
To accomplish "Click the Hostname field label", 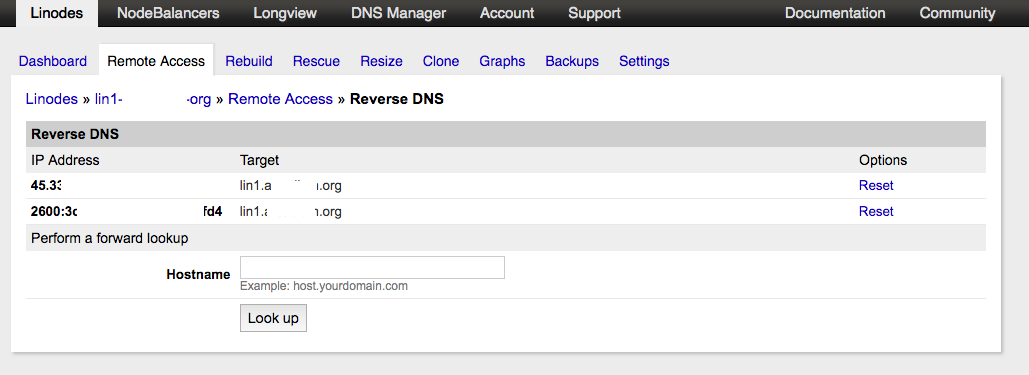I will pos(198,275).
